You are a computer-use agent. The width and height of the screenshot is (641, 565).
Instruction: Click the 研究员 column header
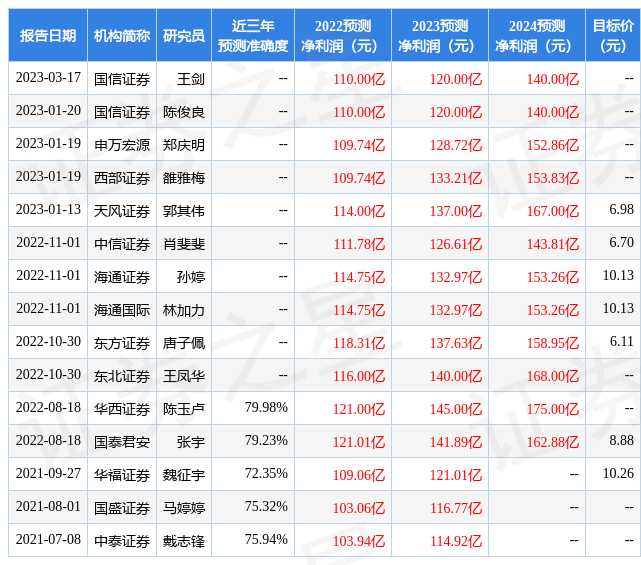[184, 35]
